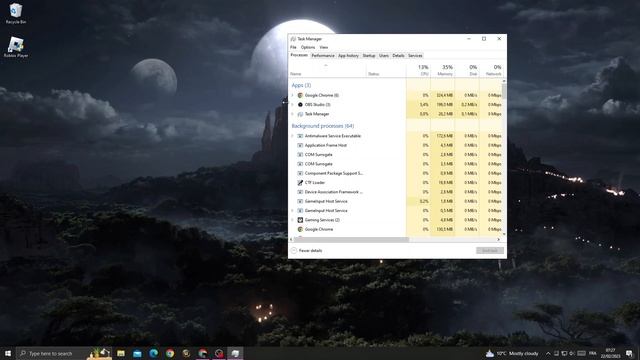The height and width of the screenshot is (360, 640).
Task: Sort by the Status column header
Action: pyautogui.click(x=386, y=70)
